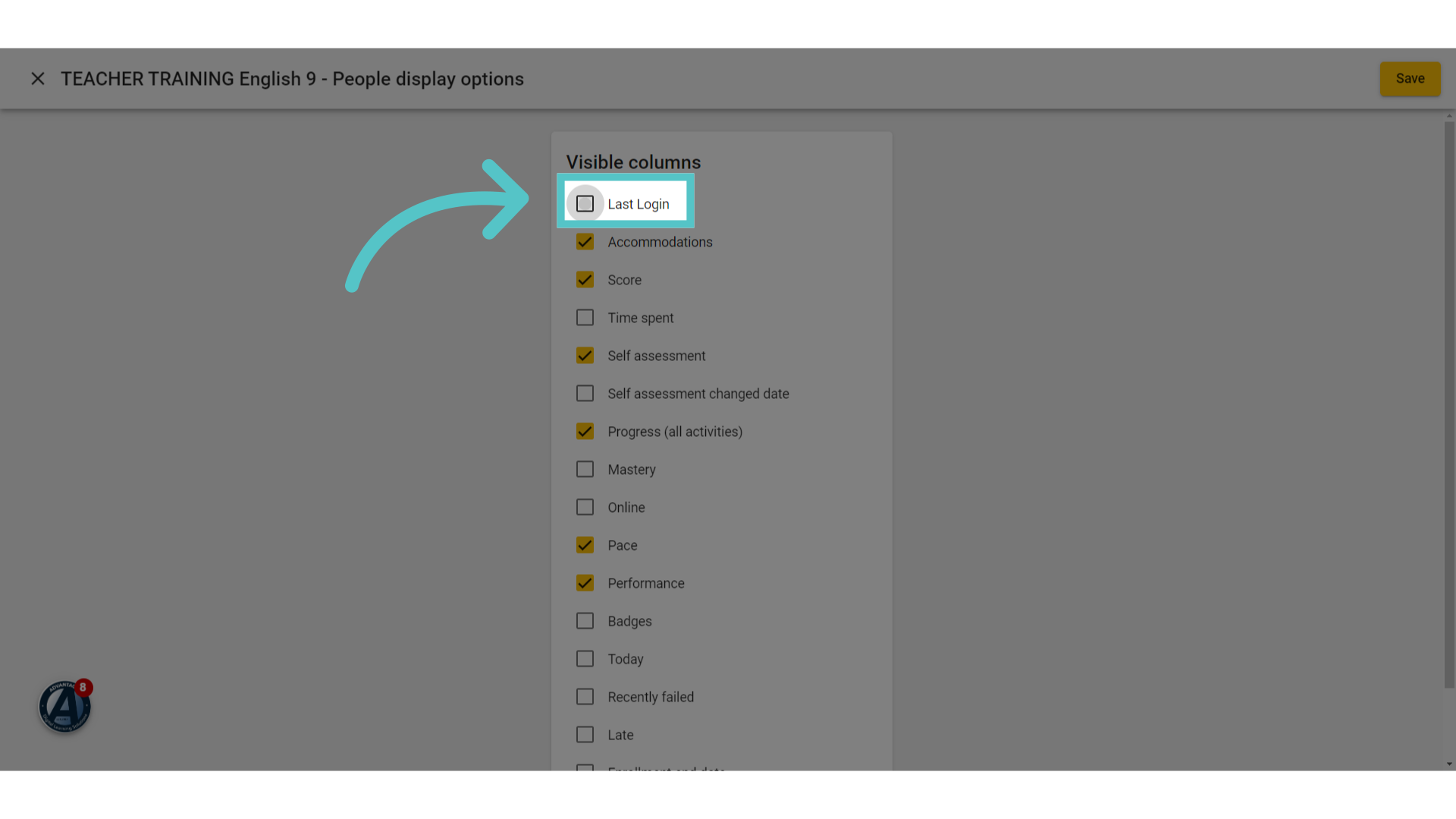
Task: Check the Late column option
Action: [585, 735]
